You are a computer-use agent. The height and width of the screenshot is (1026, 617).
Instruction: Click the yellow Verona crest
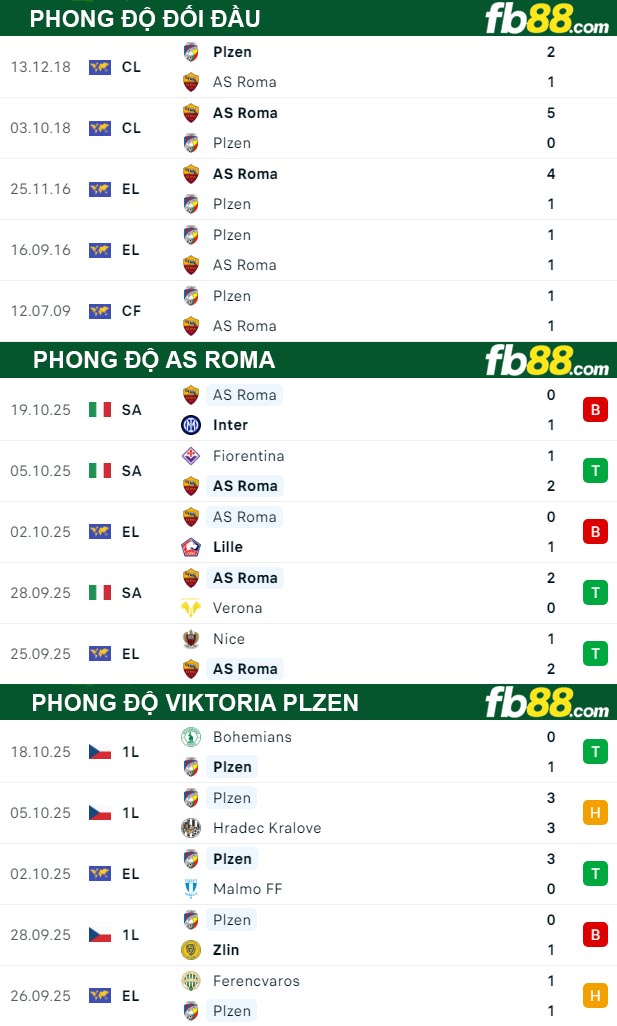pos(191,608)
